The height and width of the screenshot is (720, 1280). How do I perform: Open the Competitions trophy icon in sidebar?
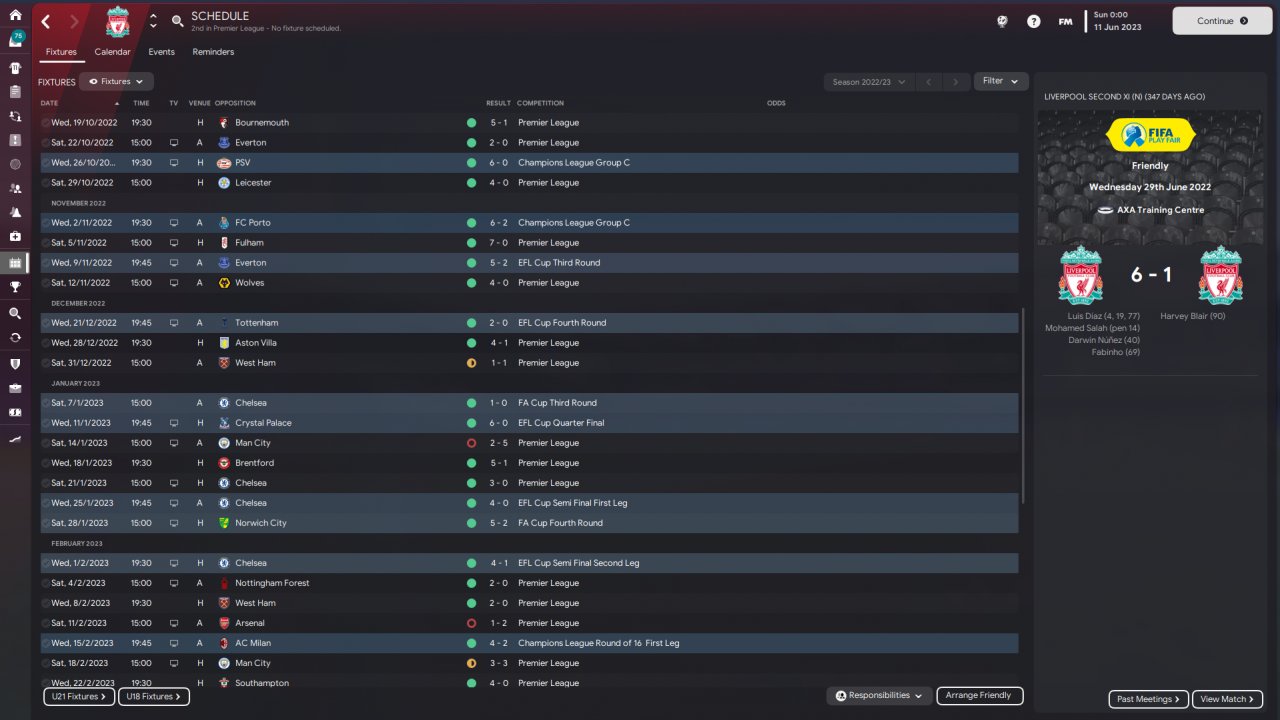pos(15,287)
